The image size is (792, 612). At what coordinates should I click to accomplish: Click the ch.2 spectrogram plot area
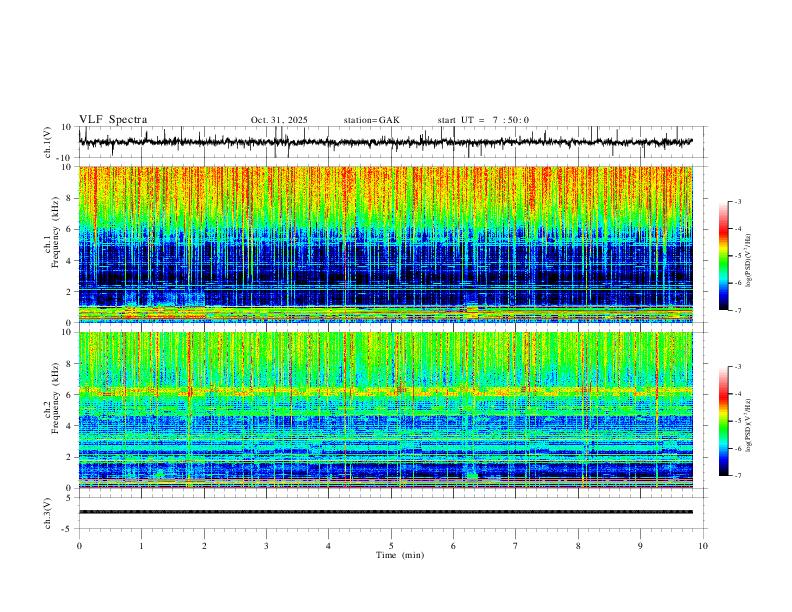pos(385,410)
